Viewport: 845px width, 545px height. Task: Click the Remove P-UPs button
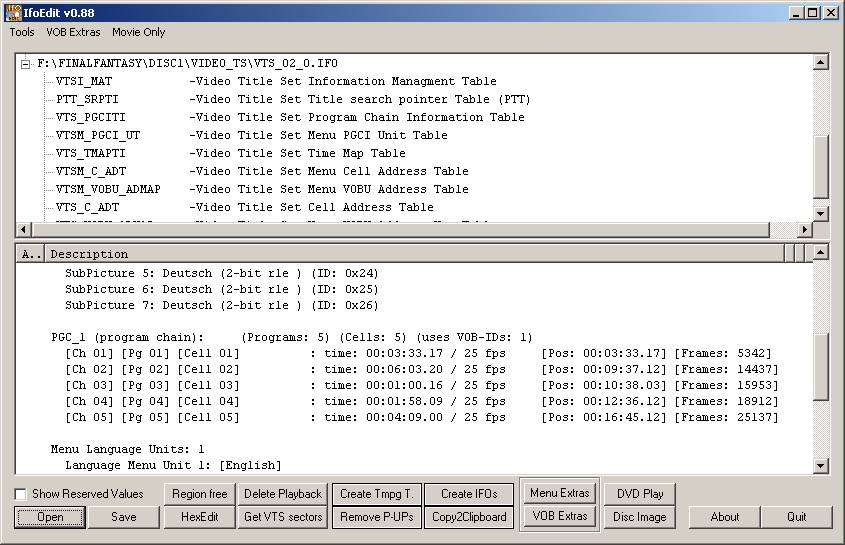(x=375, y=517)
